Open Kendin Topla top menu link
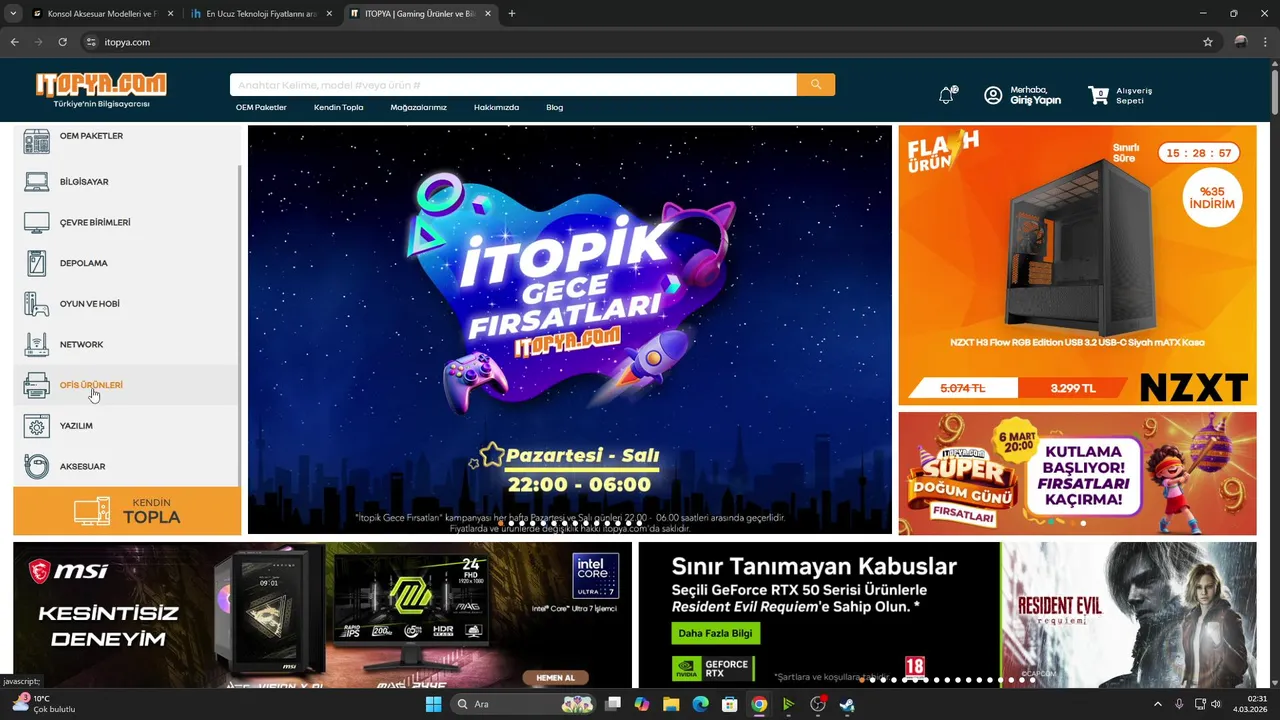 (x=339, y=107)
